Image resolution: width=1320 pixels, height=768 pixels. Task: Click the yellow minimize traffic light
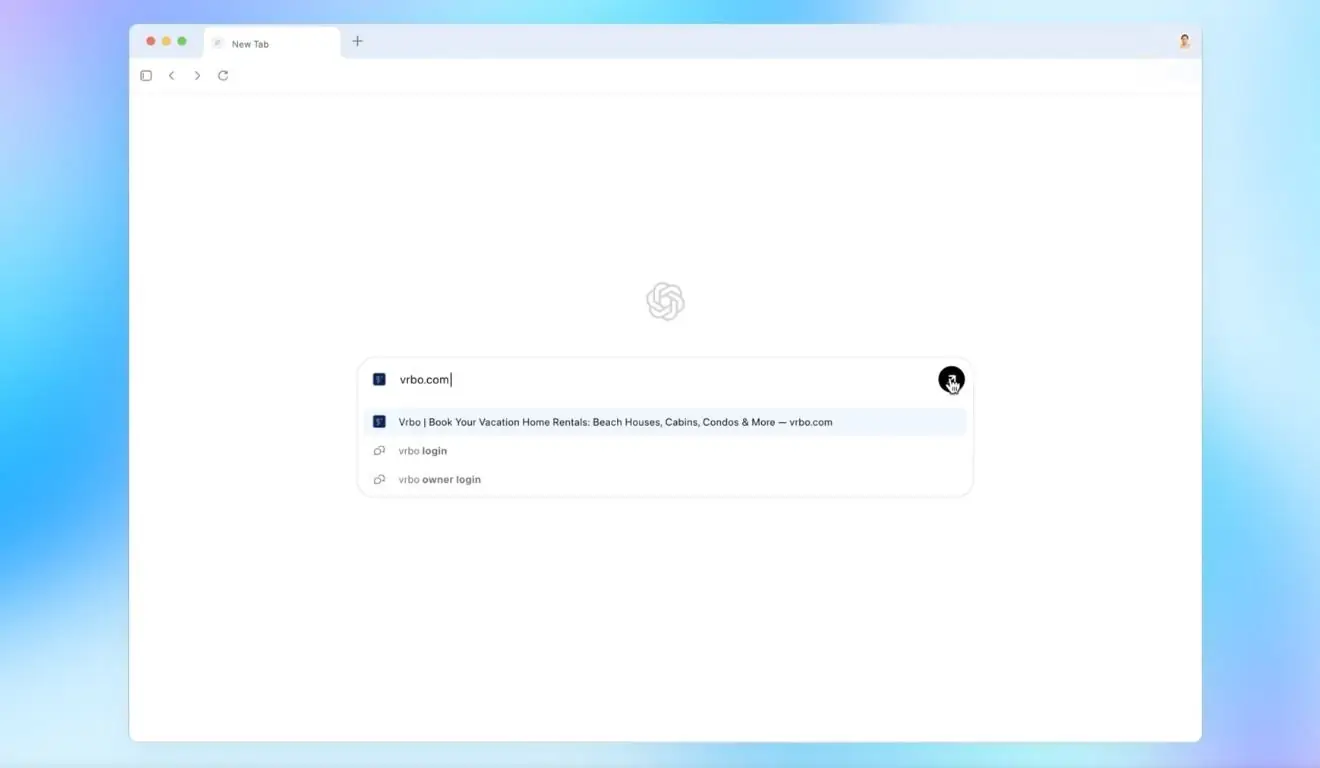pyautogui.click(x=166, y=41)
